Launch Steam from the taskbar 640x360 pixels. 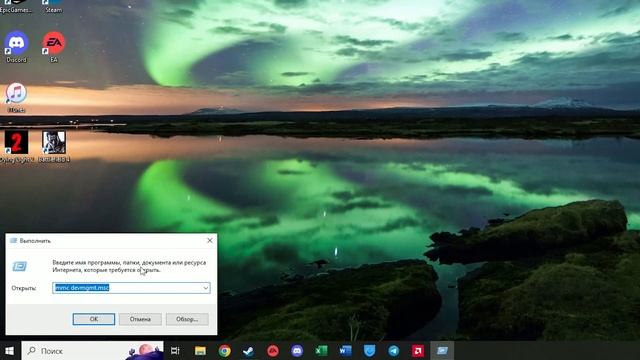(x=248, y=351)
